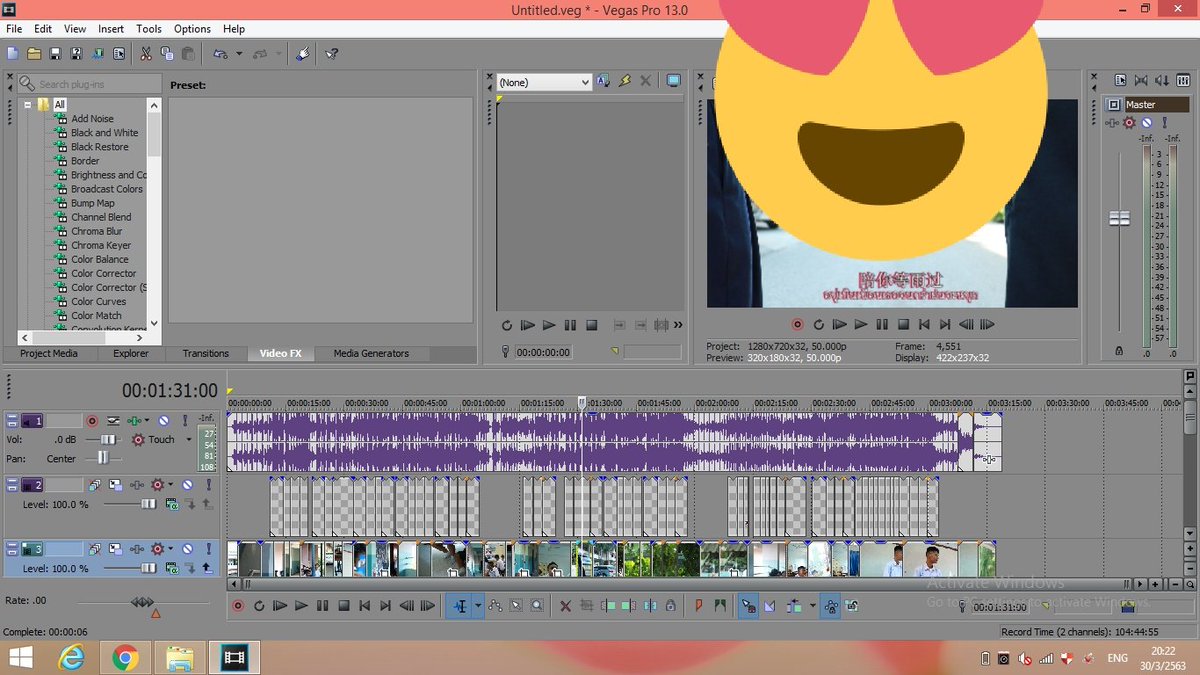Play preview from start in the video preview
Viewport: 1200px width, 675px height.
[x=840, y=325]
